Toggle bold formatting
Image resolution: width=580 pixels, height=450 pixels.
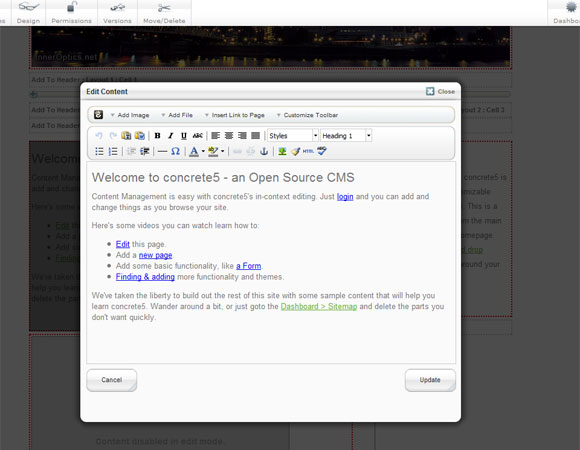point(157,136)
